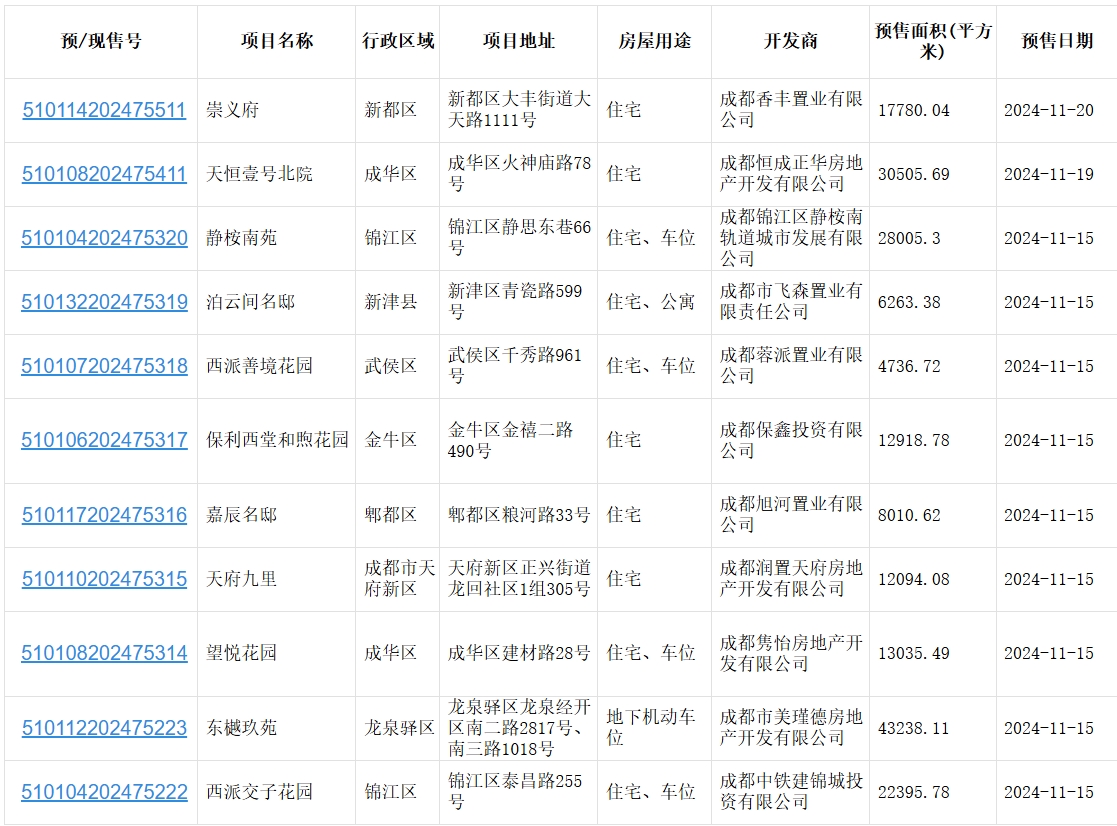This screenshot has width=1117, height=826.
Task: Select project name 西派善境花园
Action: [x=259, y=367]
